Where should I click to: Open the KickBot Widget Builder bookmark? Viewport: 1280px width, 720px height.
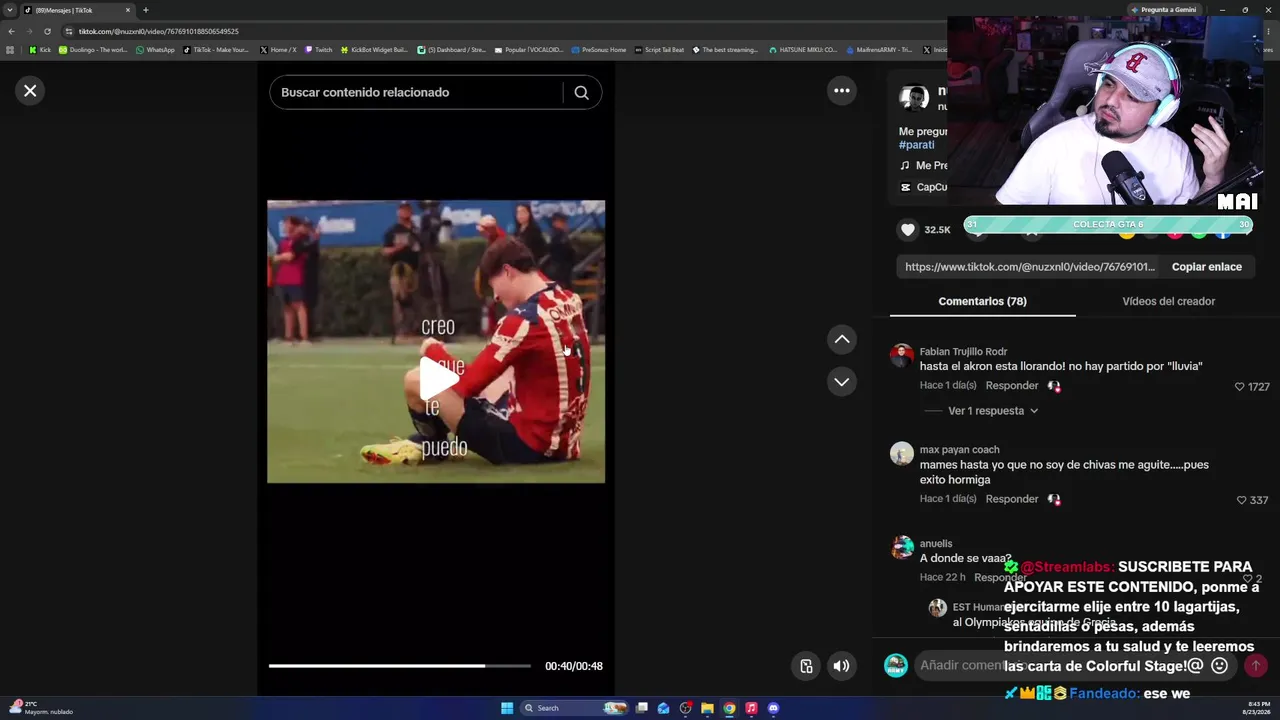click(374, 50)
